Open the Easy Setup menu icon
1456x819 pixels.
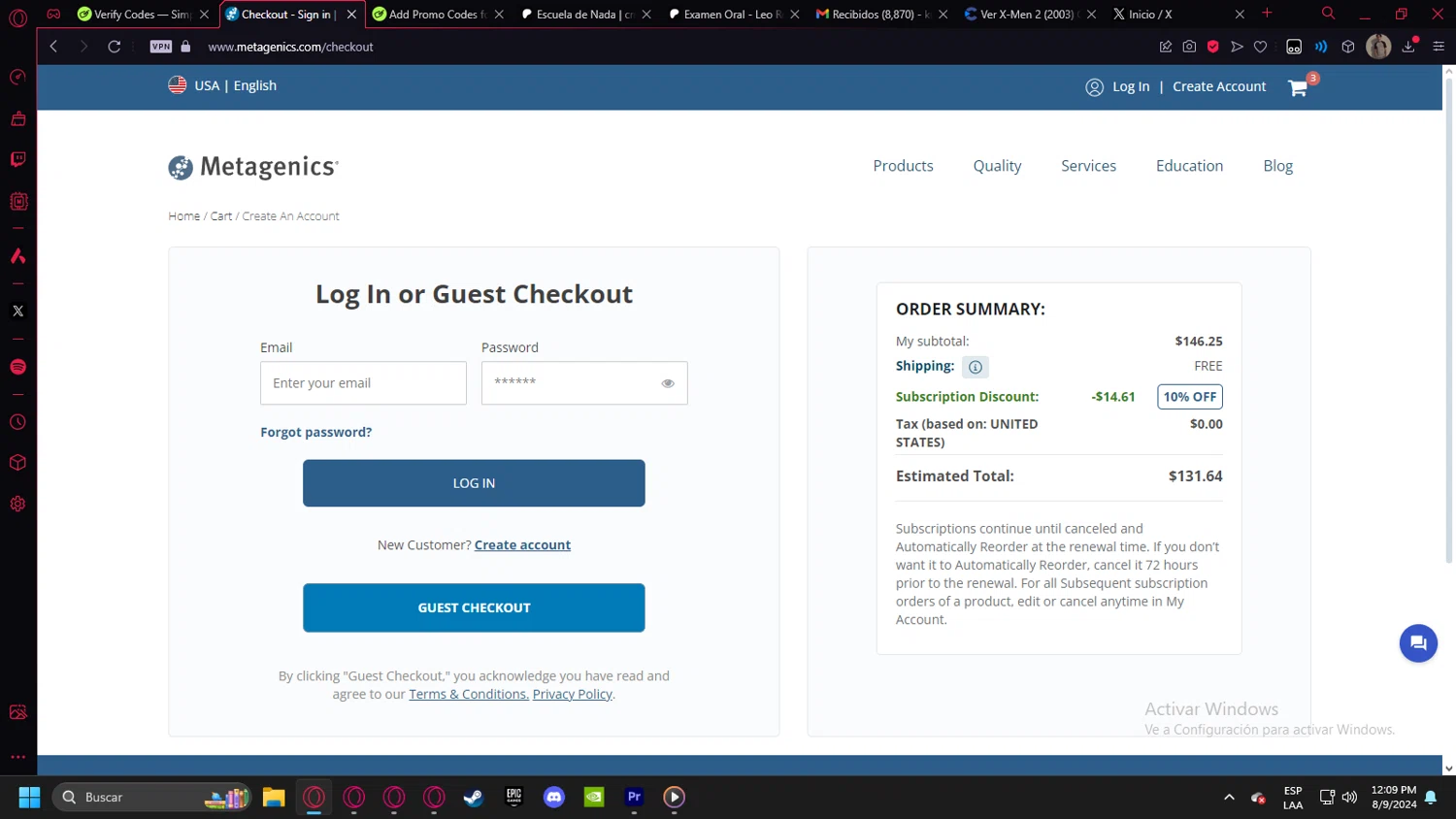click(x=1439, y=47)
